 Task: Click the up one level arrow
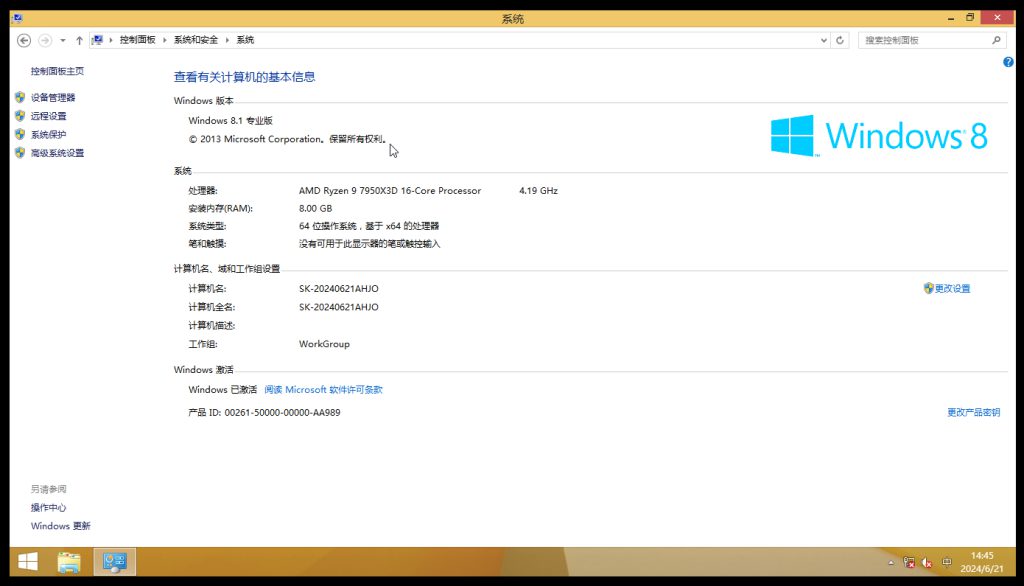pyautogui.click(x=79, y=40)
